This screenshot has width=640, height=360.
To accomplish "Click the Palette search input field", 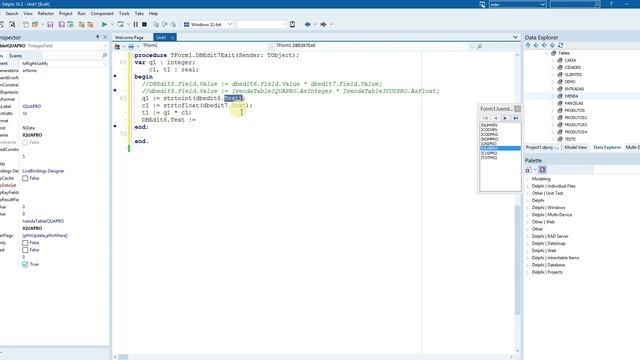I will pos(616,170).
